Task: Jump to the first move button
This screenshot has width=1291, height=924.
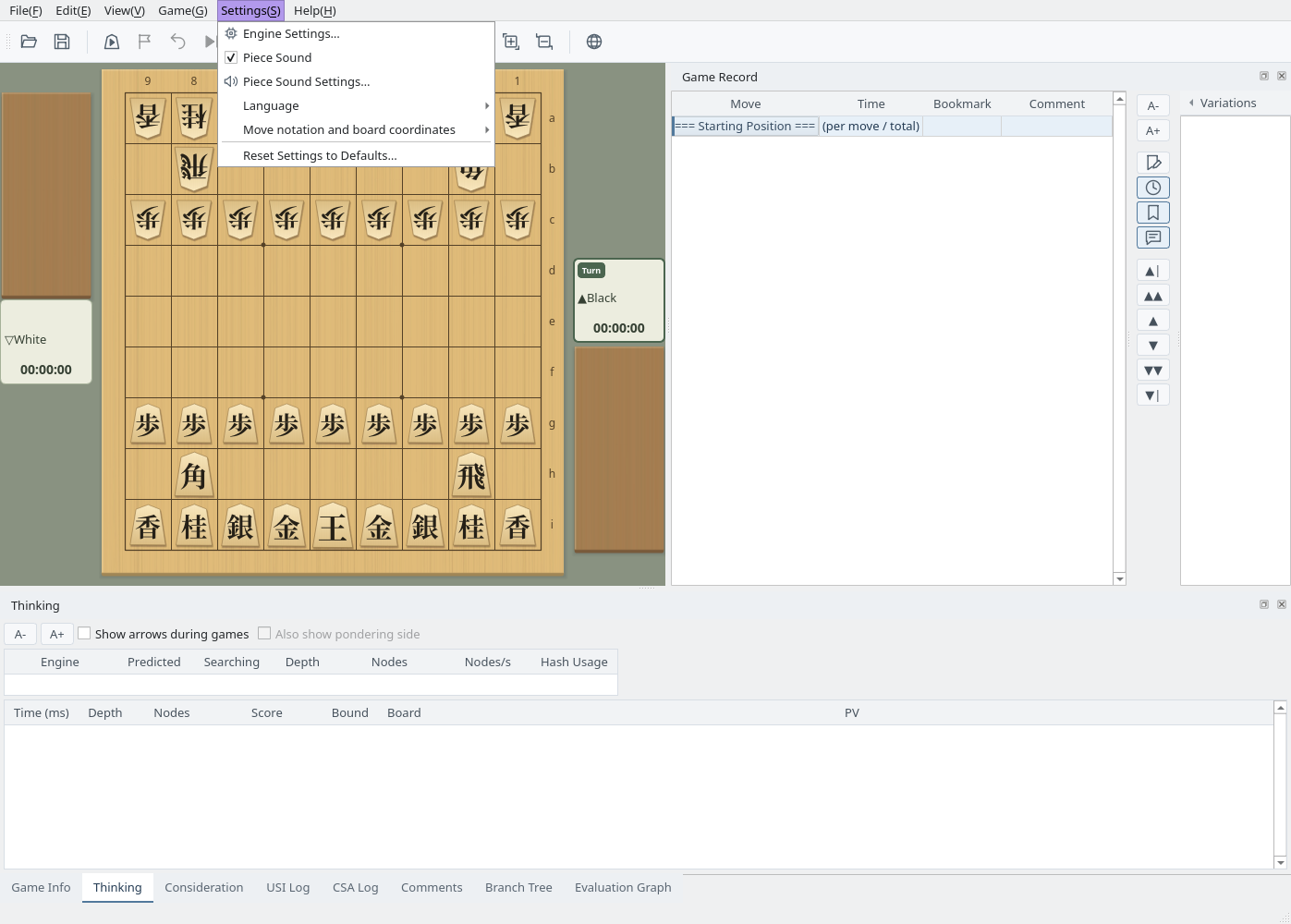Action: [1153, 271]
